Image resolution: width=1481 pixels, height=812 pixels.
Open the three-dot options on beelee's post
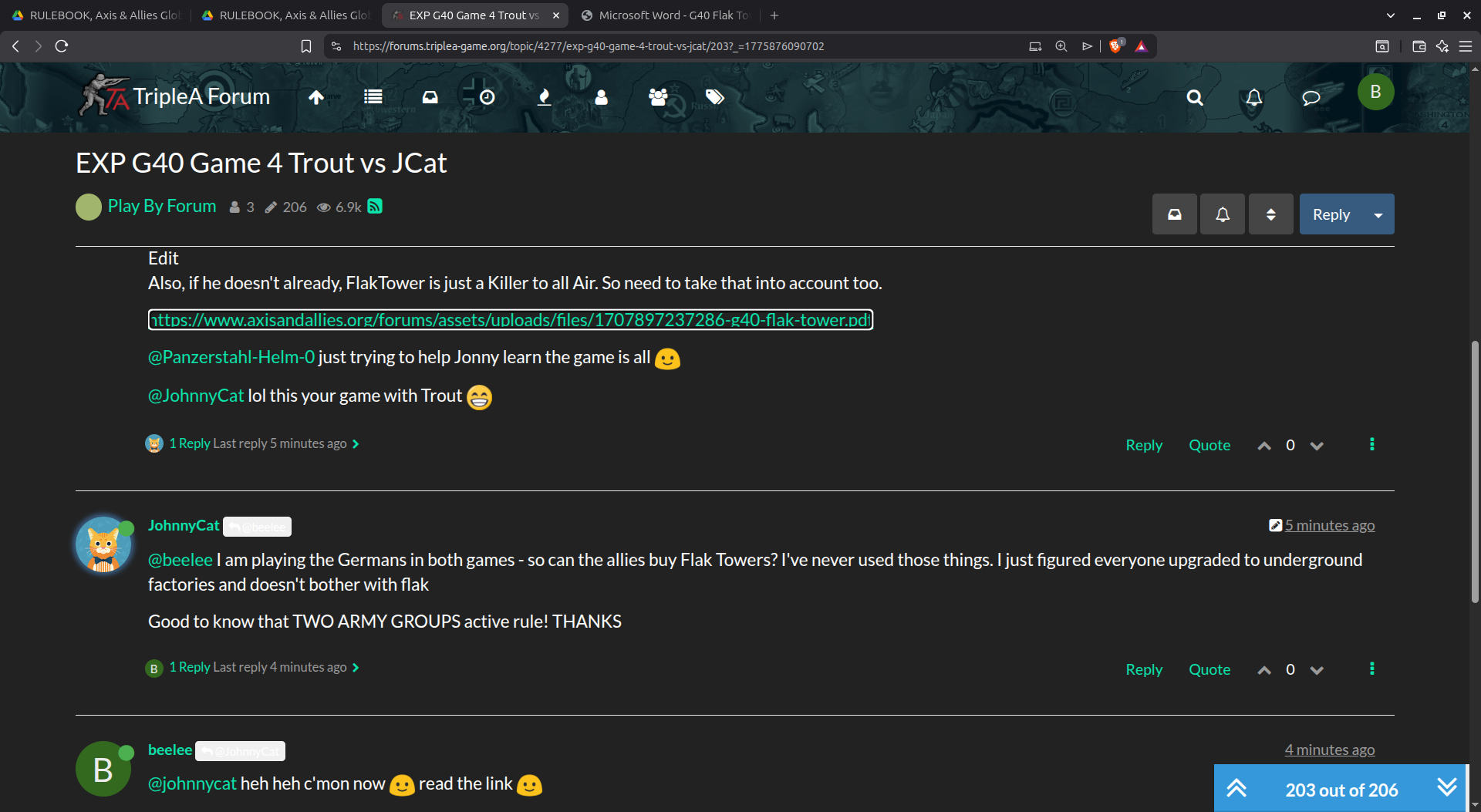click(1372, 444)
